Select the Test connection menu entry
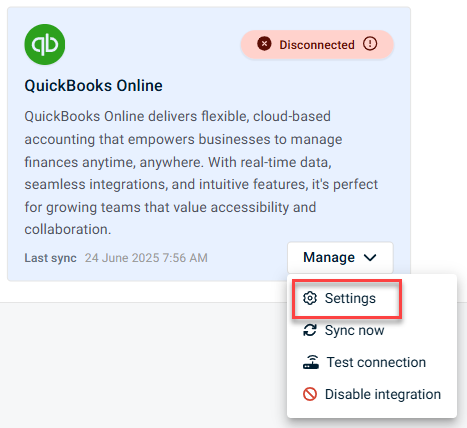Image resolution: width=467 pixels, height=428 pixels. [x=372, y=362]
